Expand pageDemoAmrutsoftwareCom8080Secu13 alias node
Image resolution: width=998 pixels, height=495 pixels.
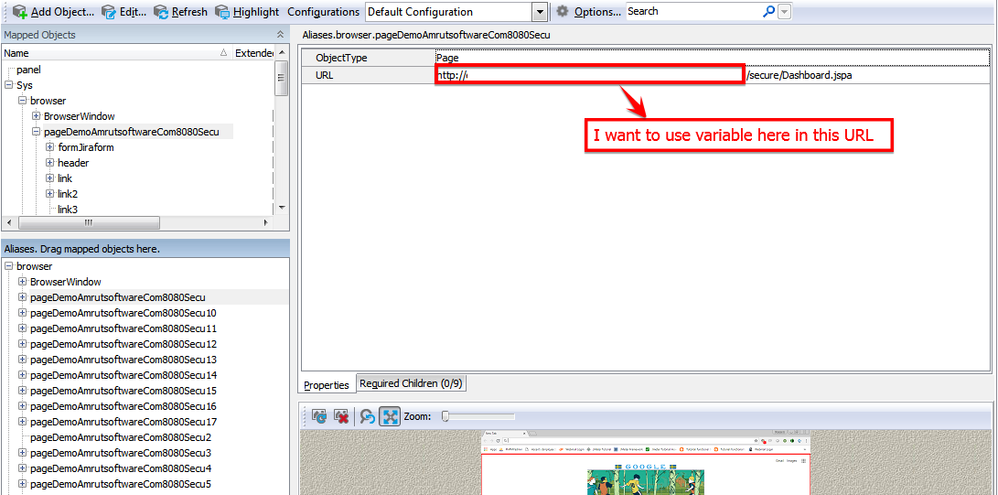tap(22, 359)
